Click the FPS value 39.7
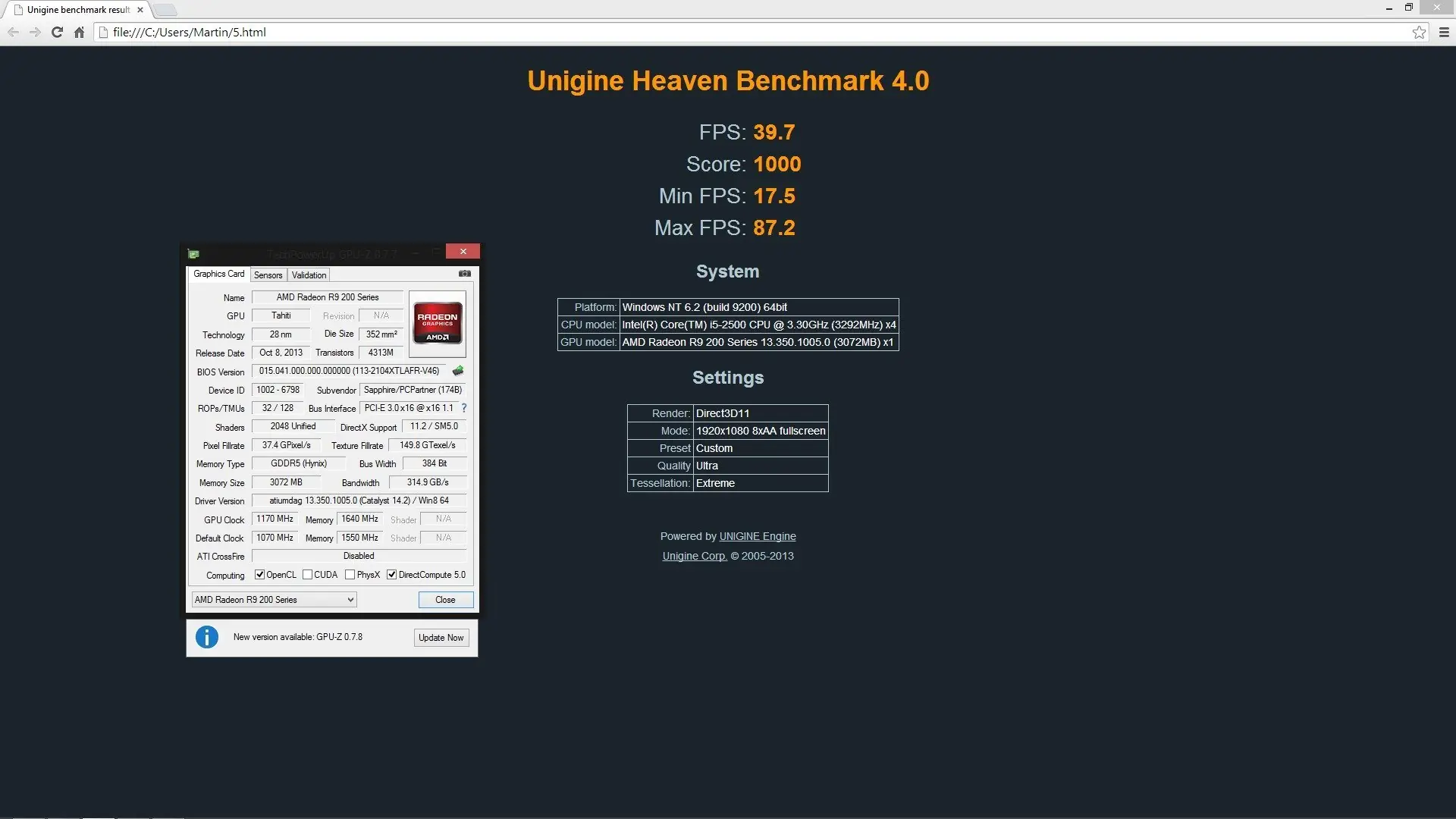Image resolution: width=1456 pixels, height=819 pixels. (774, 132)
